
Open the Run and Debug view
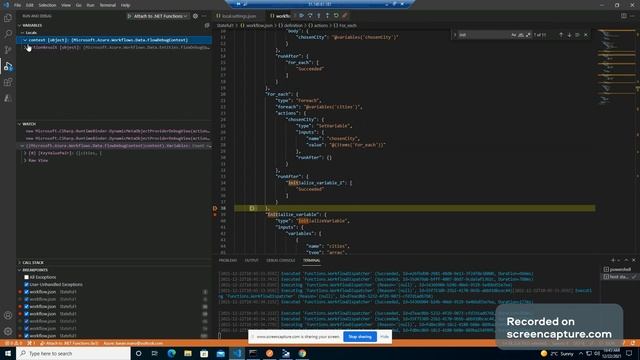[x=8, y=66]
